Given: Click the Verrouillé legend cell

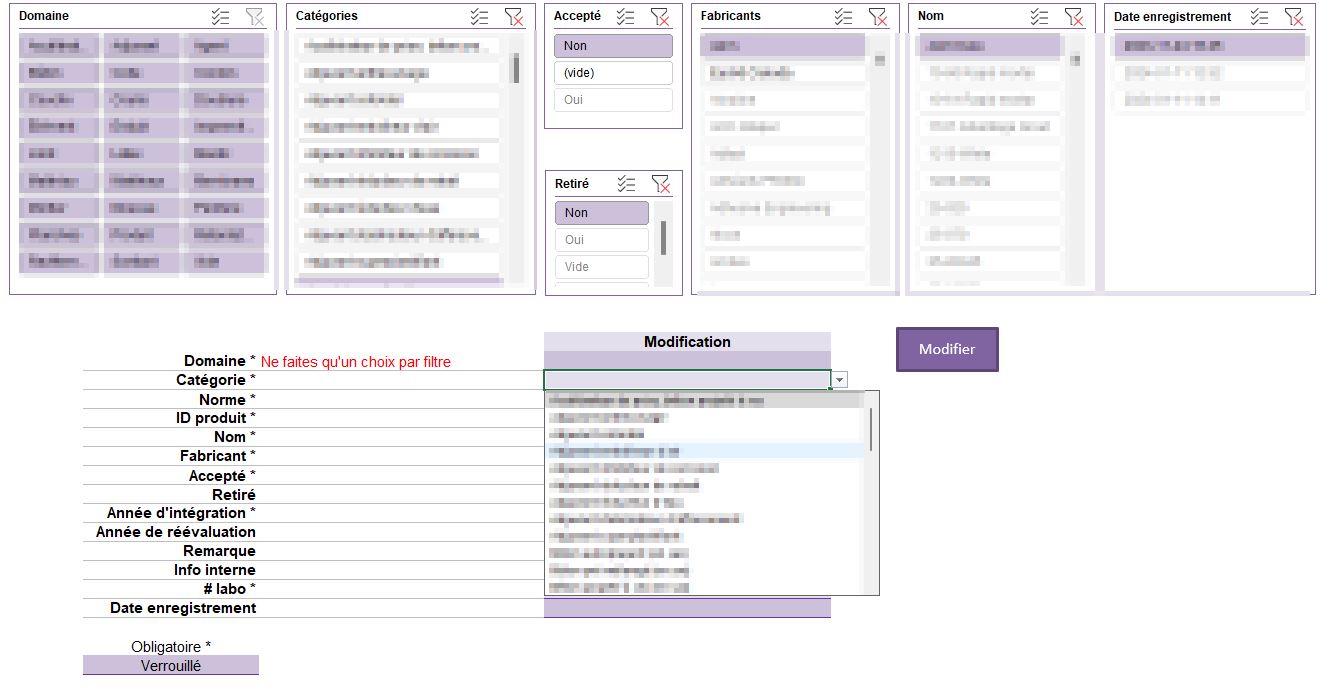Looking at the screenshot, I should [x=170, y=665].
